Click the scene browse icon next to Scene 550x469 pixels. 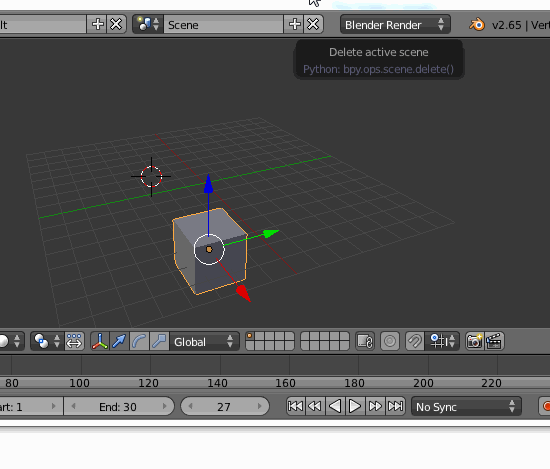tap(148, 25)
